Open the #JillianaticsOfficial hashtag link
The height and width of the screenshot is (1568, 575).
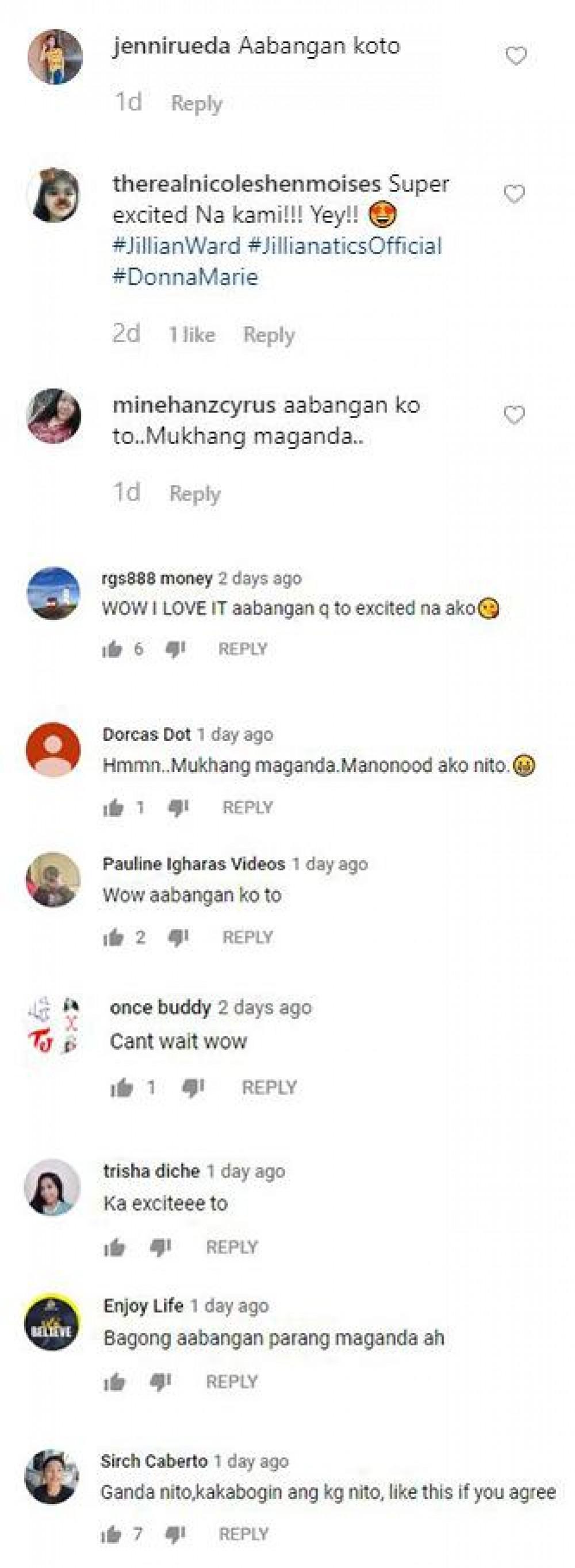tap(345, 246)
